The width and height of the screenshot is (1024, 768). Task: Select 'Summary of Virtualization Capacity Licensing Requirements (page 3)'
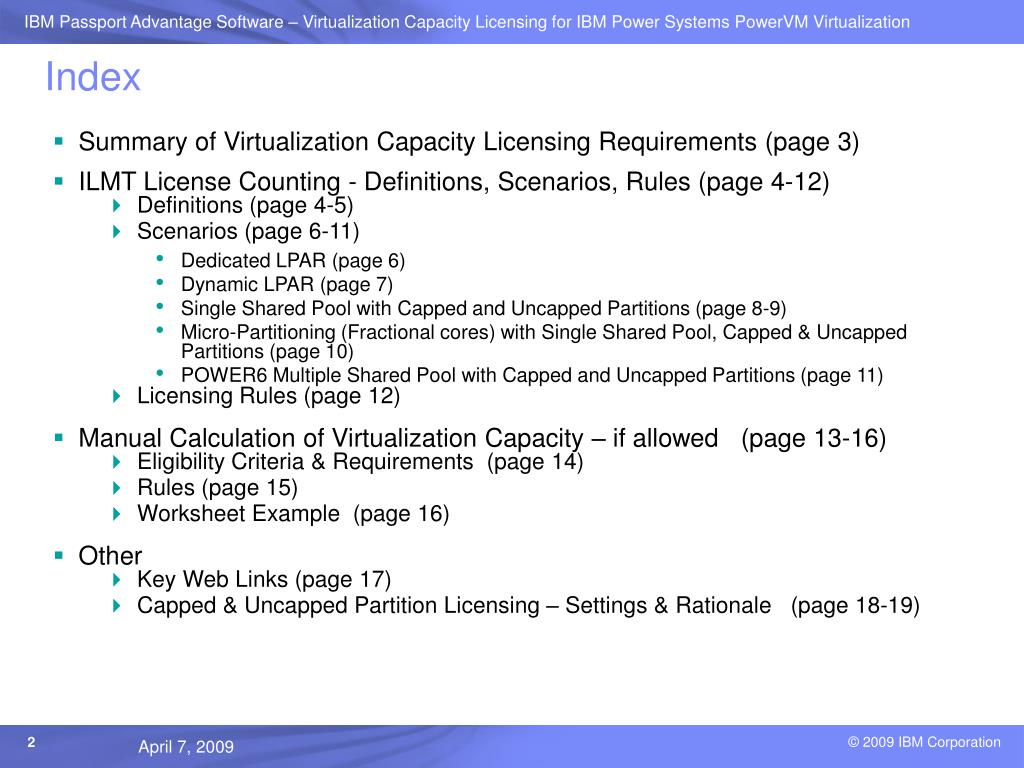[x=469, y=142]
